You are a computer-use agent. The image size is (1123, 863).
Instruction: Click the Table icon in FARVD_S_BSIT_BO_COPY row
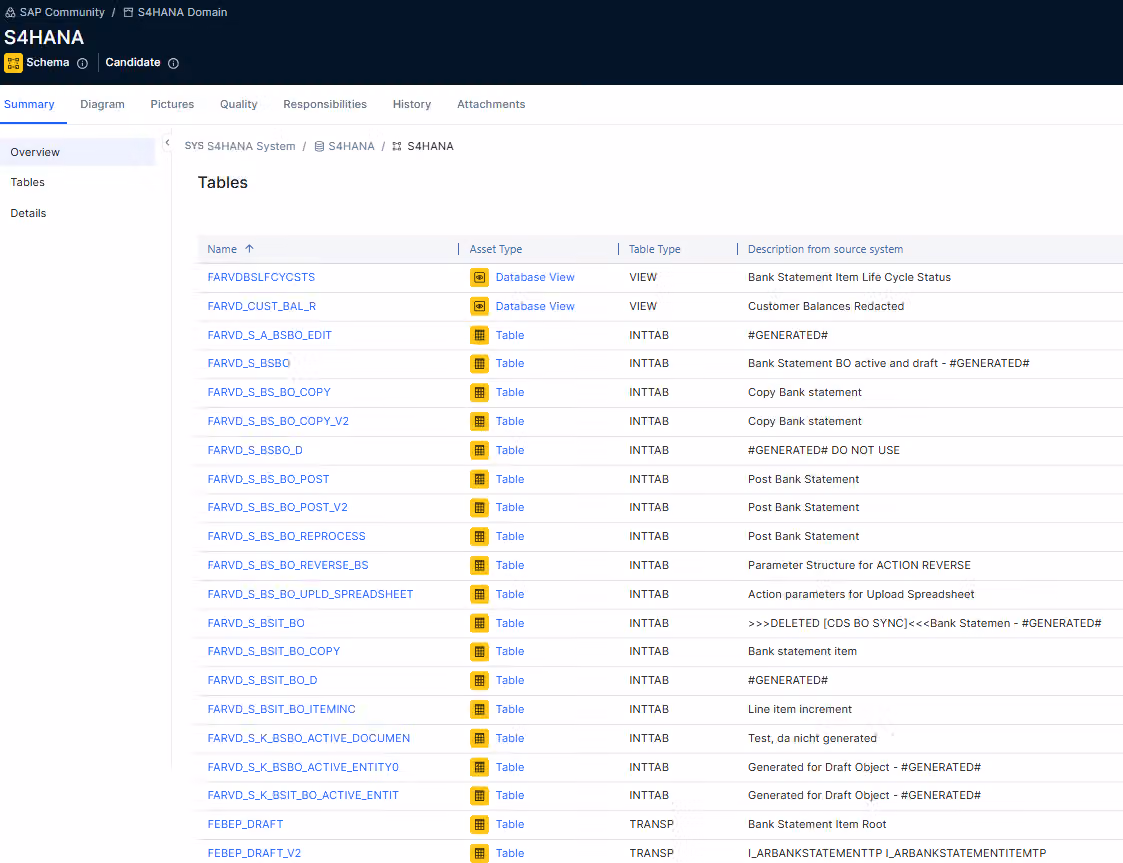479,652
